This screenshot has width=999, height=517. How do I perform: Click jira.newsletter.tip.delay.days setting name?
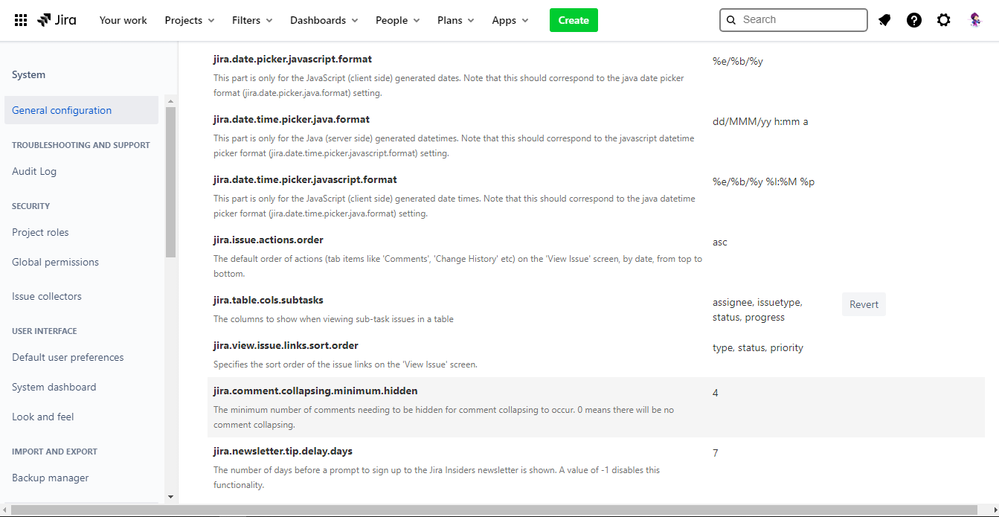tap(283, 451)
